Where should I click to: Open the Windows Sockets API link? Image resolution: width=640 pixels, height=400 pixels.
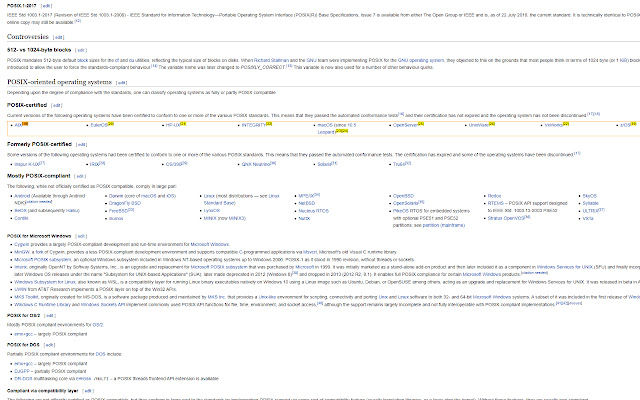tap(103, 305)
